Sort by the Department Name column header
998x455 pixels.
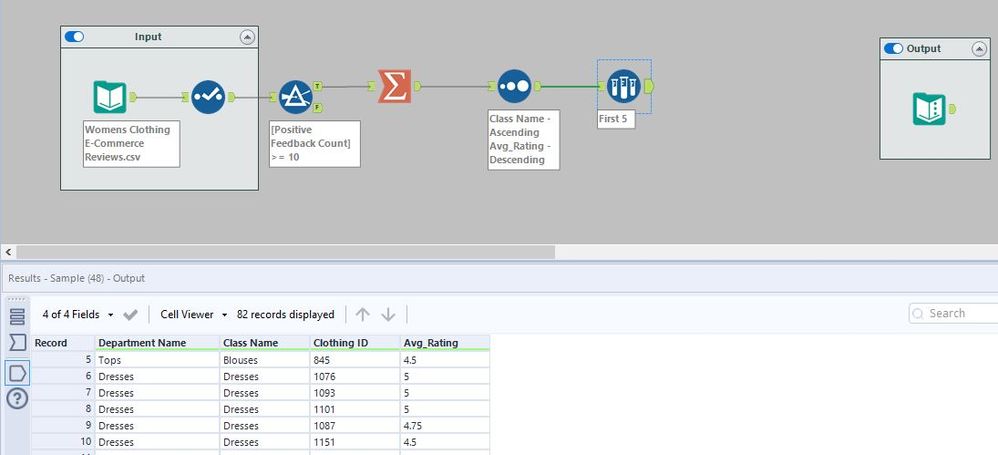[157, 343]
